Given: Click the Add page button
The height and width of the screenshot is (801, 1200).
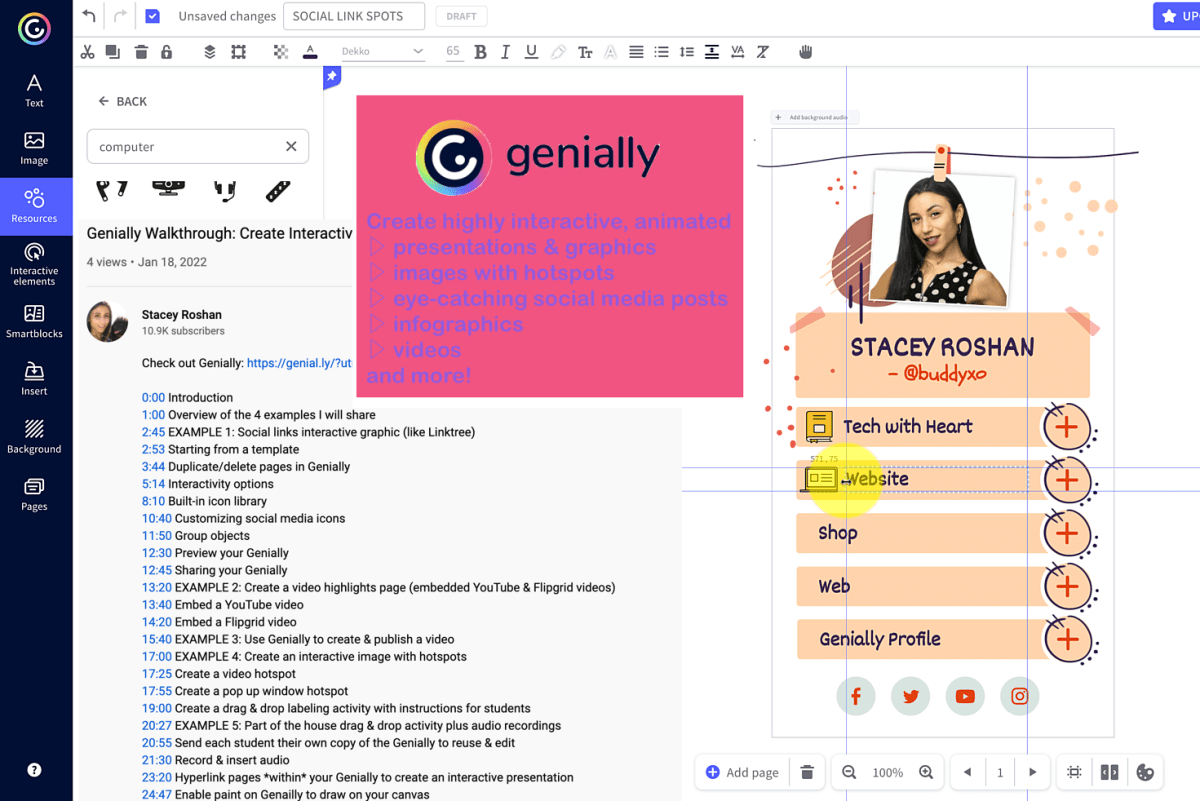Looking at the screenshot, I should click(741, 772).
